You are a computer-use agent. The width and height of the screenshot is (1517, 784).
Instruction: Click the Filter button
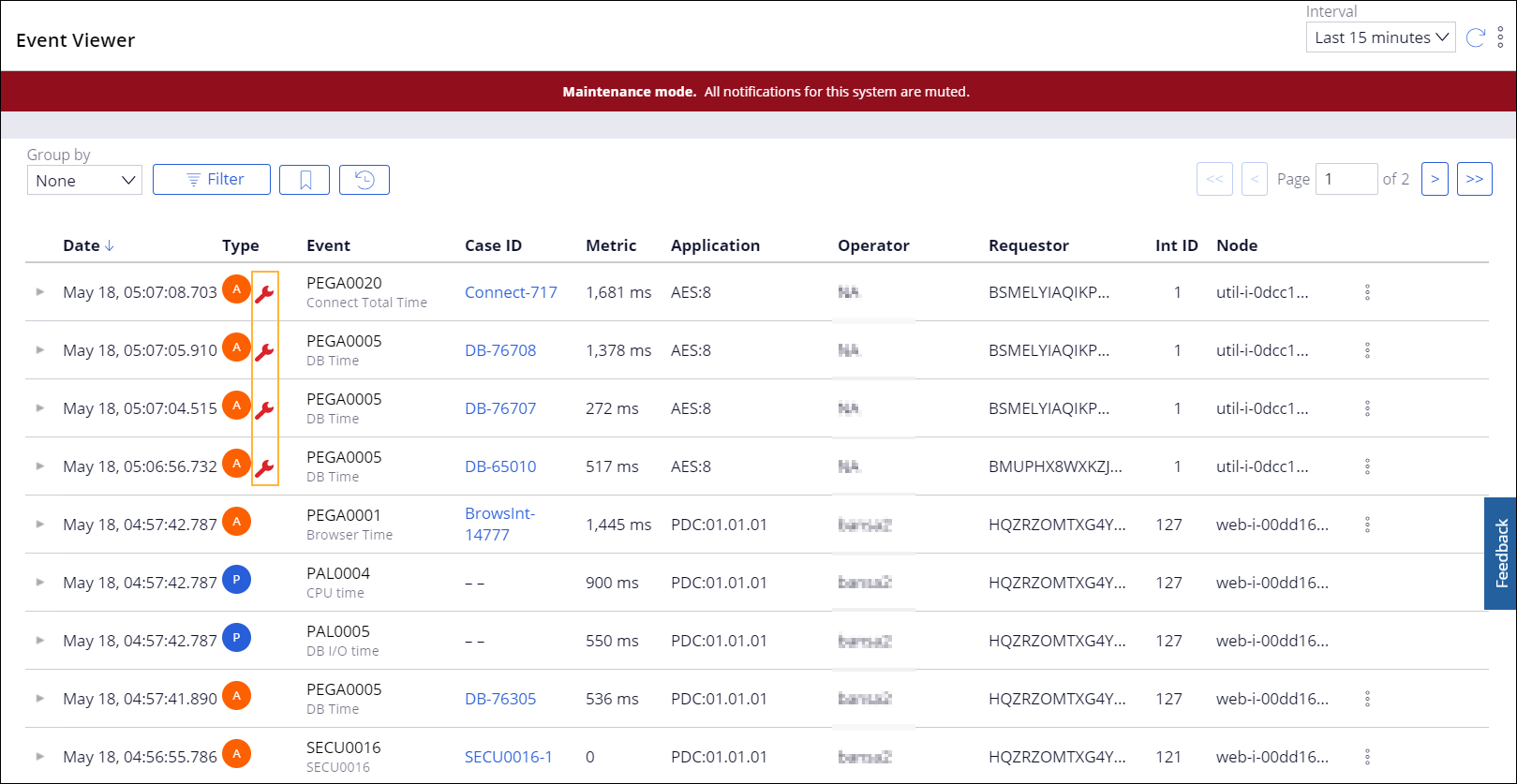click(212, 180)
